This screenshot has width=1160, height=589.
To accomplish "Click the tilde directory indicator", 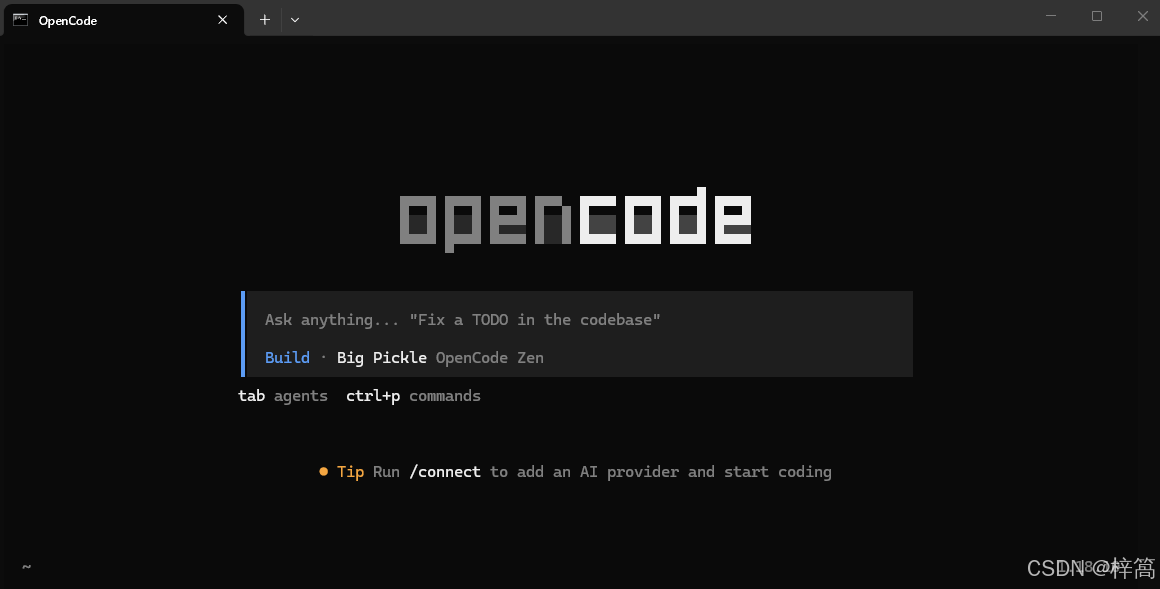I will [27, 567].
